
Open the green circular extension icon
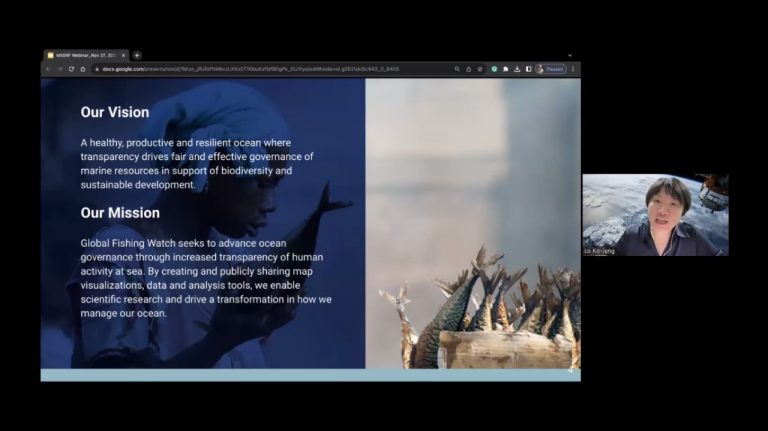(x=494, y=69)
